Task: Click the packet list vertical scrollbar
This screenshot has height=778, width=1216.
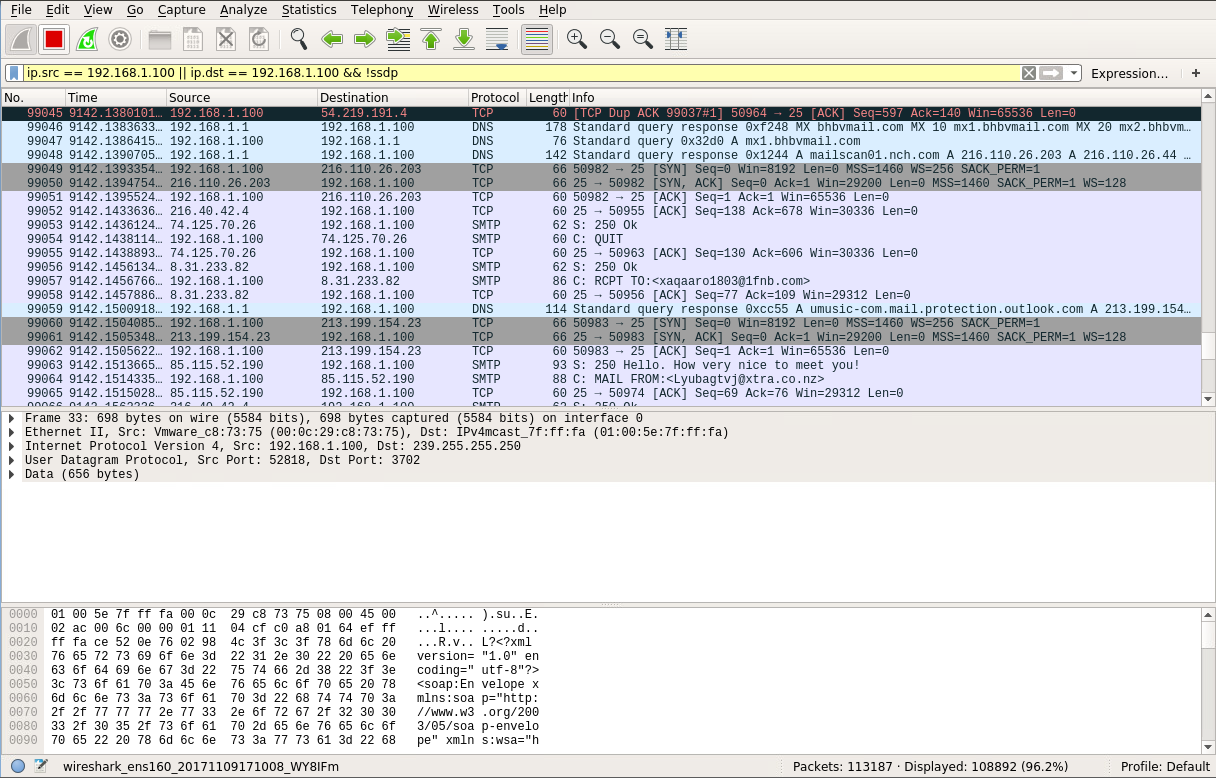Action: [x=1207, y=248]
